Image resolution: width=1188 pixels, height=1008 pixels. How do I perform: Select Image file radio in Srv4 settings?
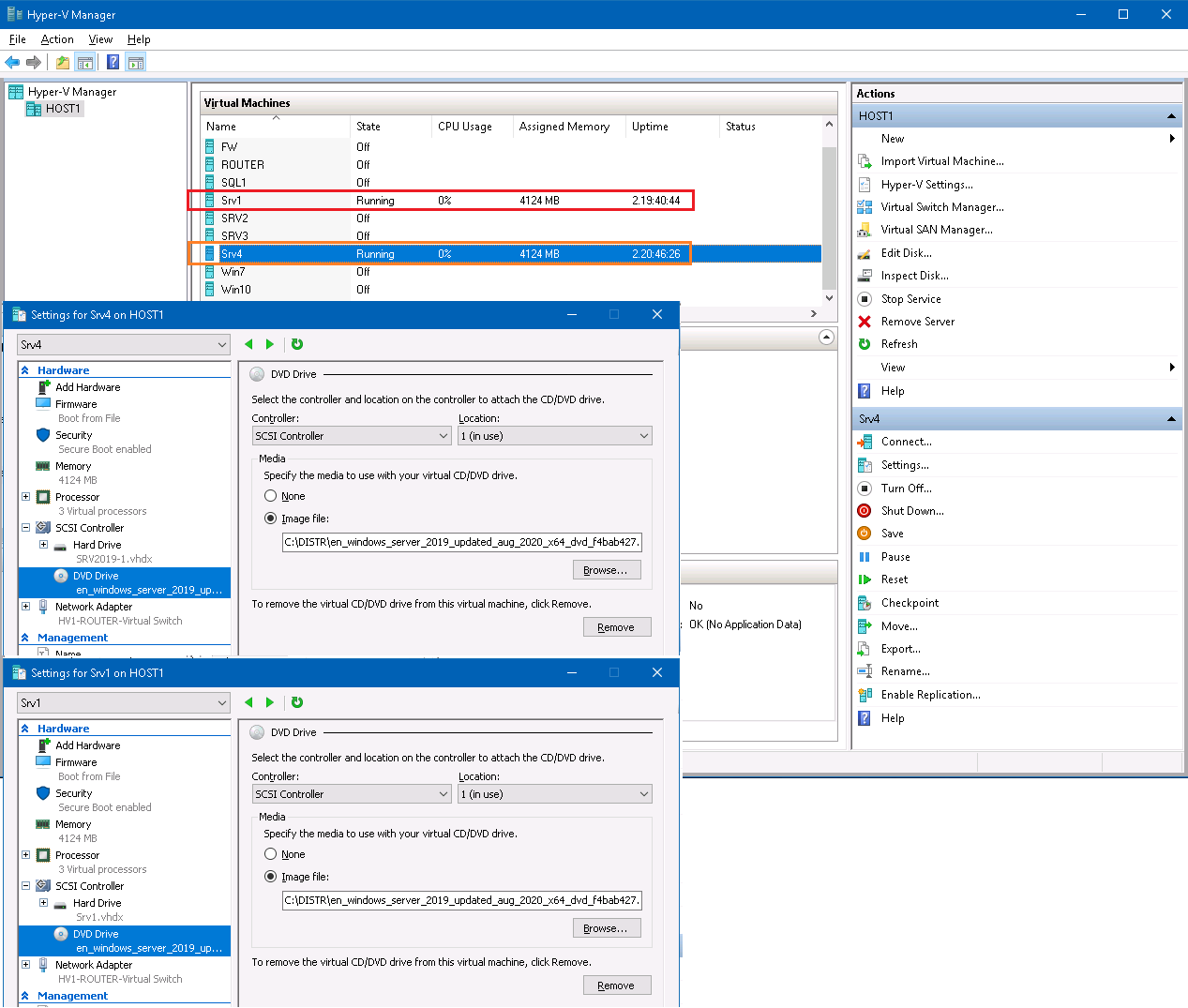(x=271, y=519)
